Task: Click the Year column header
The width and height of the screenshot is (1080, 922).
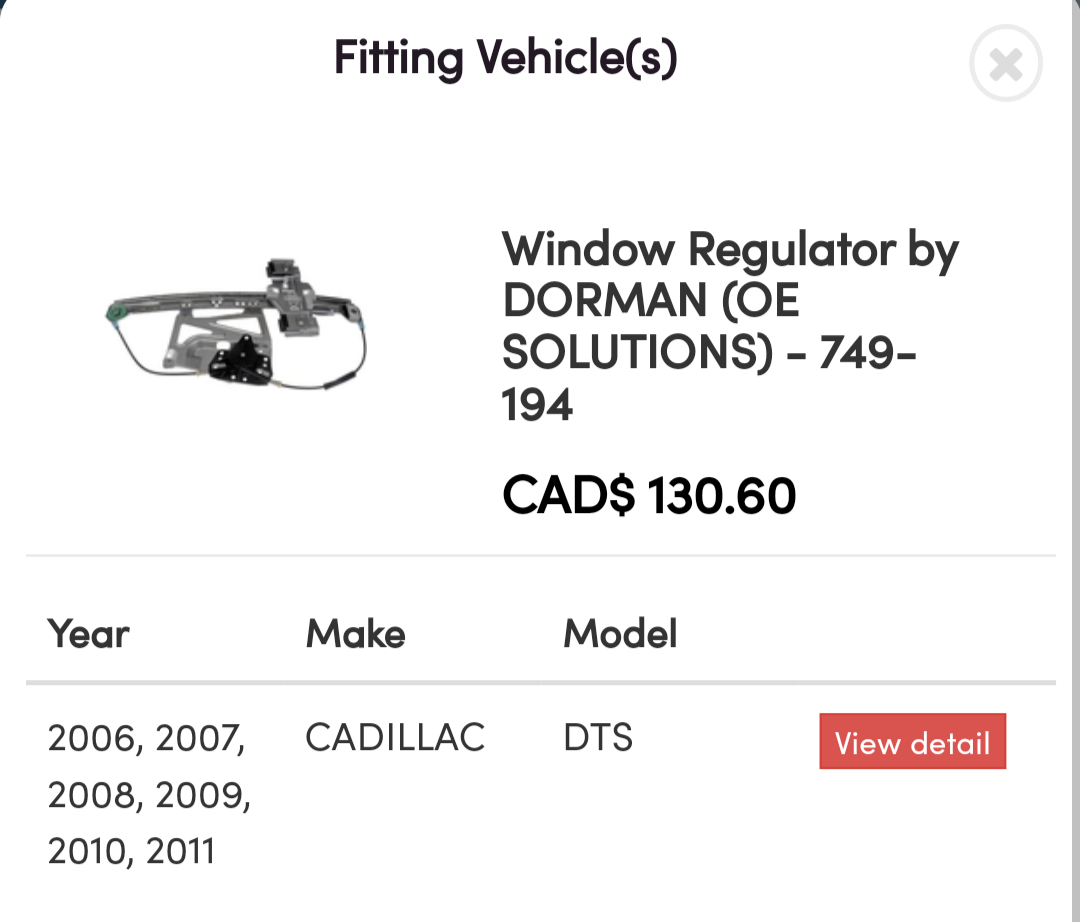Action: pos(88,633)
